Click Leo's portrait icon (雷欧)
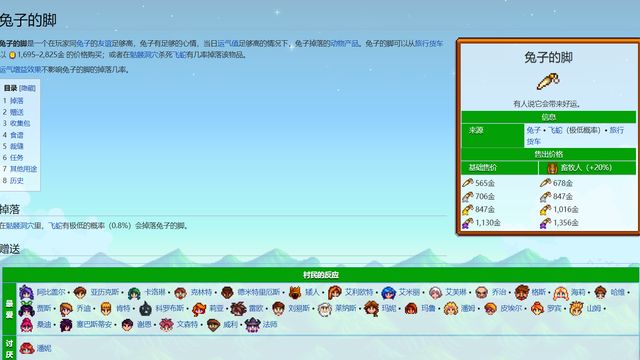 click(238, 309)
